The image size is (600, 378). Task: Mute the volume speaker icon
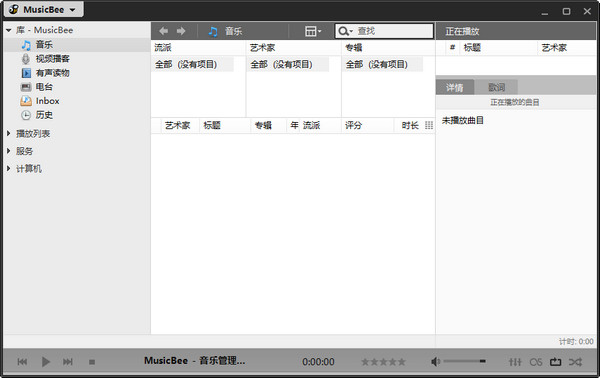[x=435, y=362]
